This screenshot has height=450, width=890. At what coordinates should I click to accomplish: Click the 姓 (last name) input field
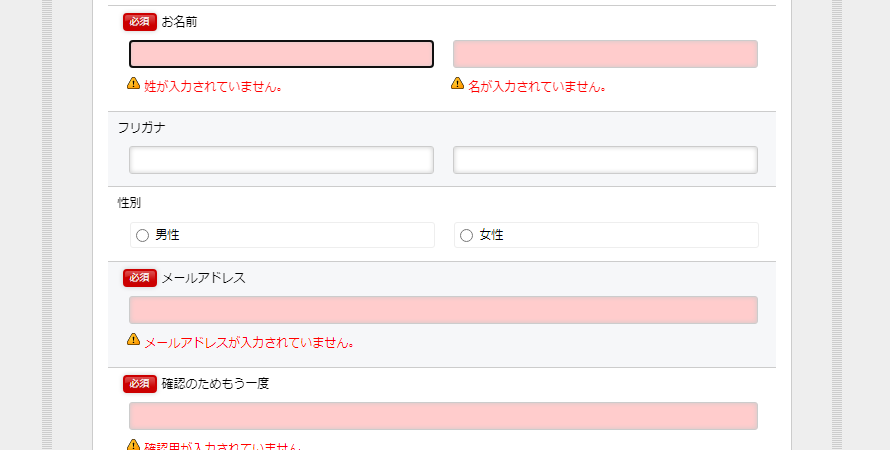pos(282,54)
